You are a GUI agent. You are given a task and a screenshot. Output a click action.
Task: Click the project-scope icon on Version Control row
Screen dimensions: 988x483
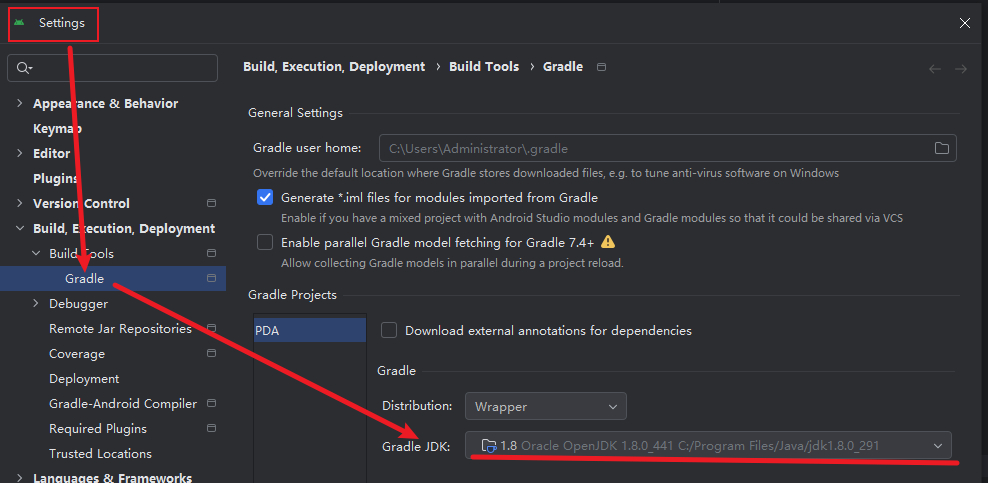click(212, 203)
